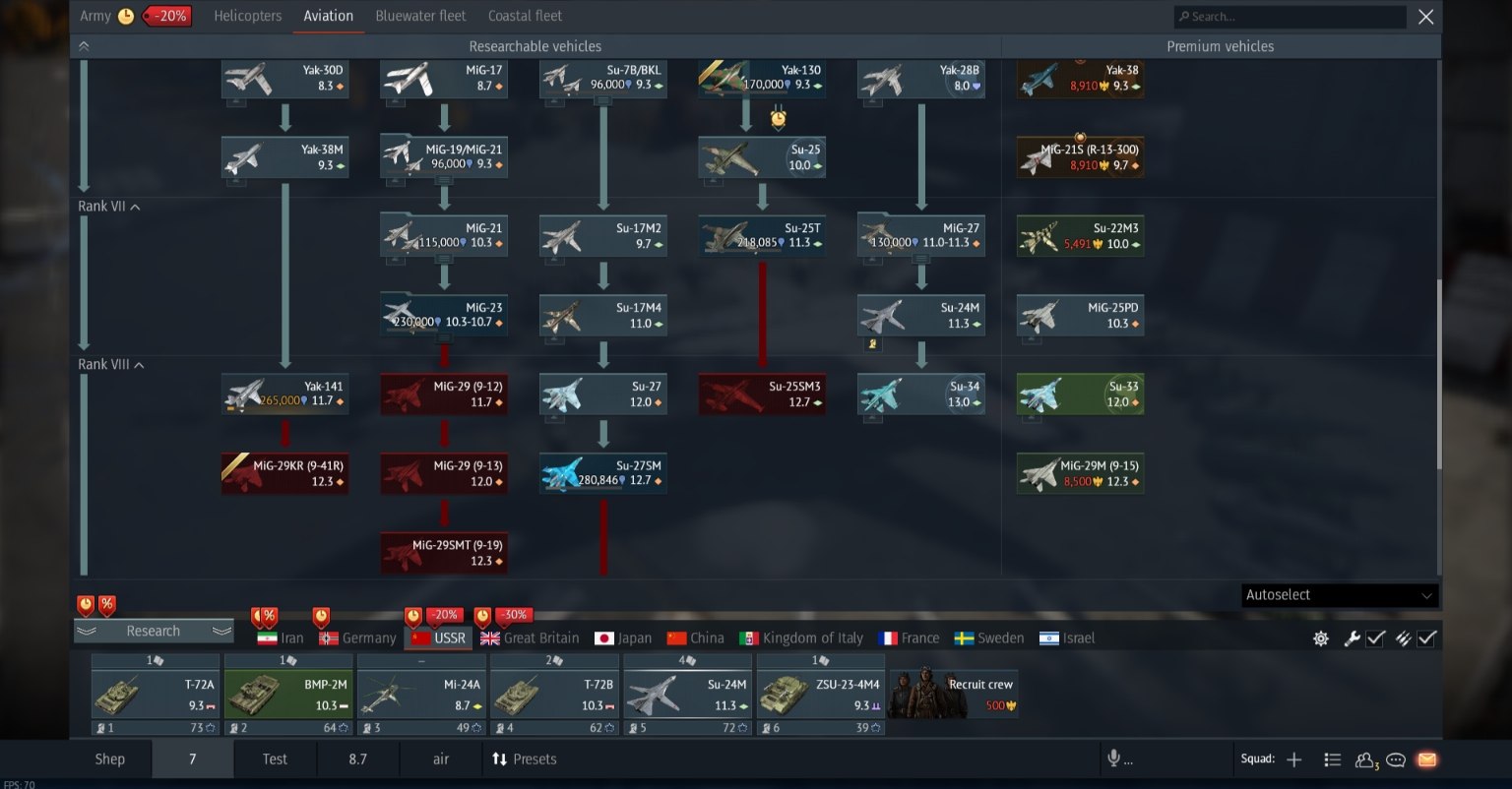Expand the MiG-21 group at 10.3
Image resolution: width=1512 pixels, height=789 pixels.
pyautogui.click(x=444, y=236)
